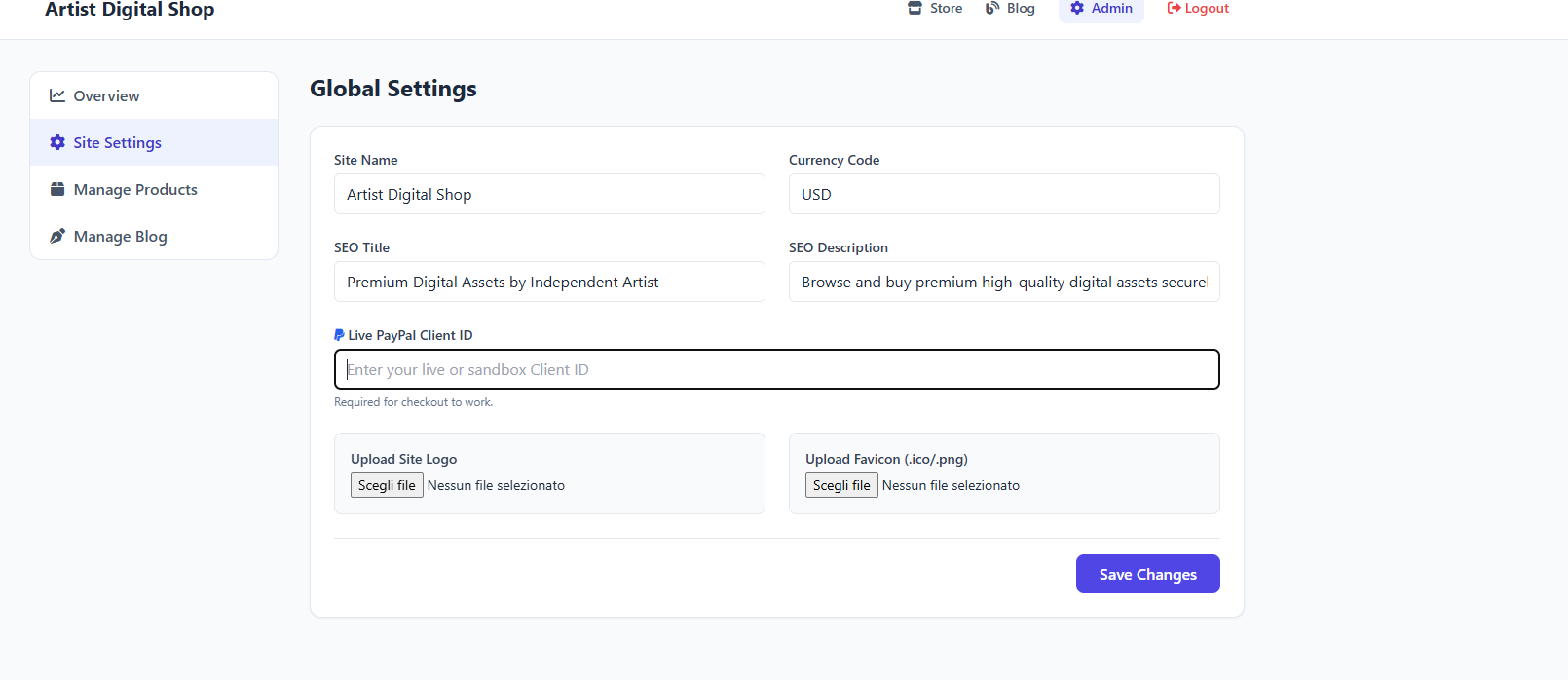Save Changes to global settings
Screen dimensions: 1568x680
[x=1147, y=574]
